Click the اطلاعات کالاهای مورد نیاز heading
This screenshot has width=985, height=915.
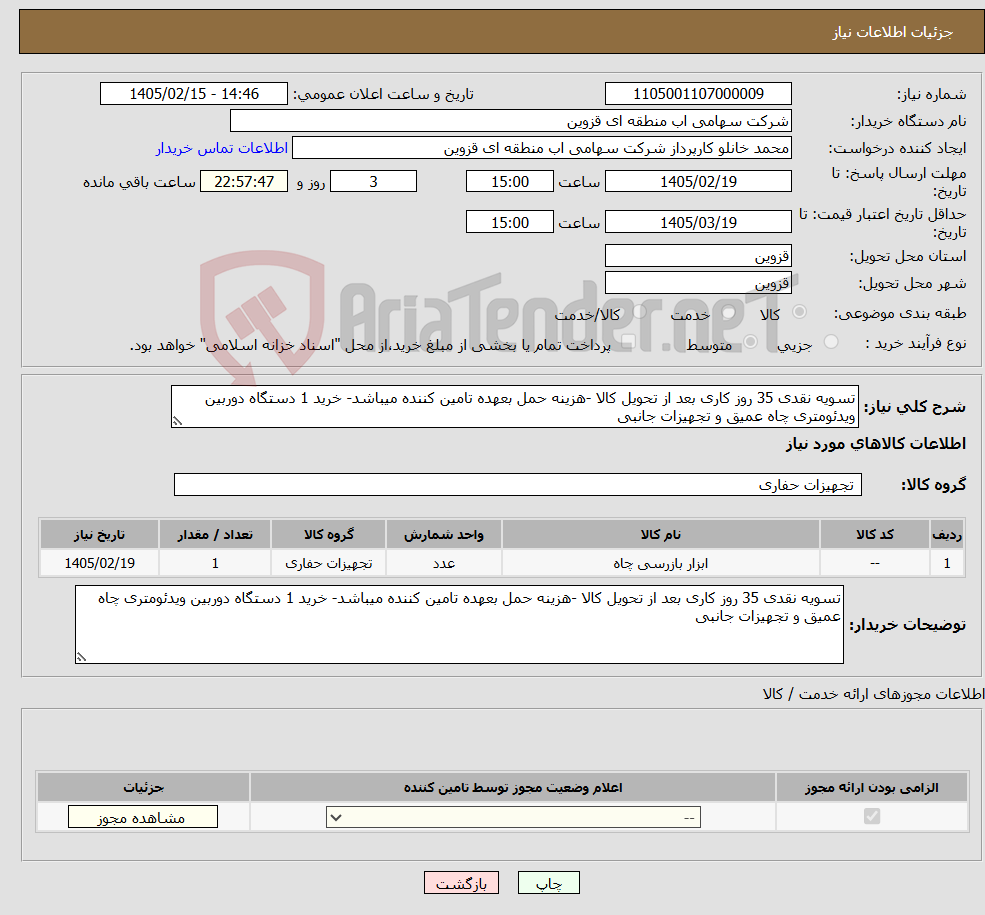[x=875, y=444]
